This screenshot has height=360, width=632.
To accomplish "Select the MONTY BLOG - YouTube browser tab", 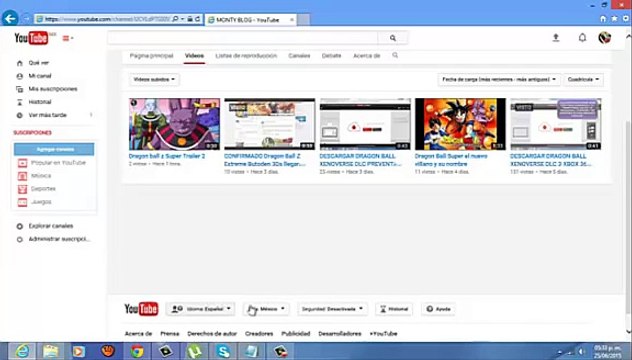I will click(251, 19).
